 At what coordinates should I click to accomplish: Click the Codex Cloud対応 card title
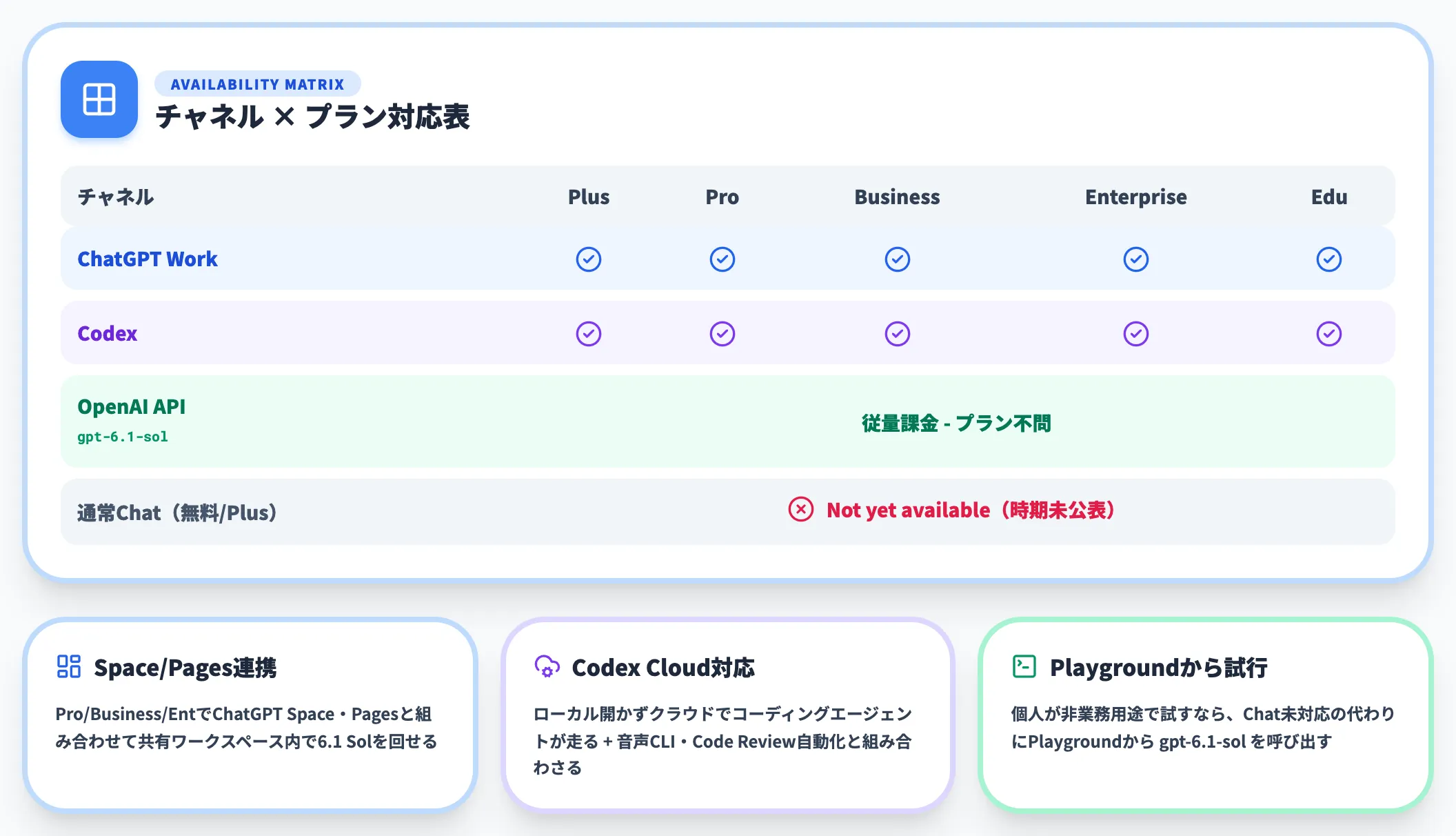(x=663, y=668)
